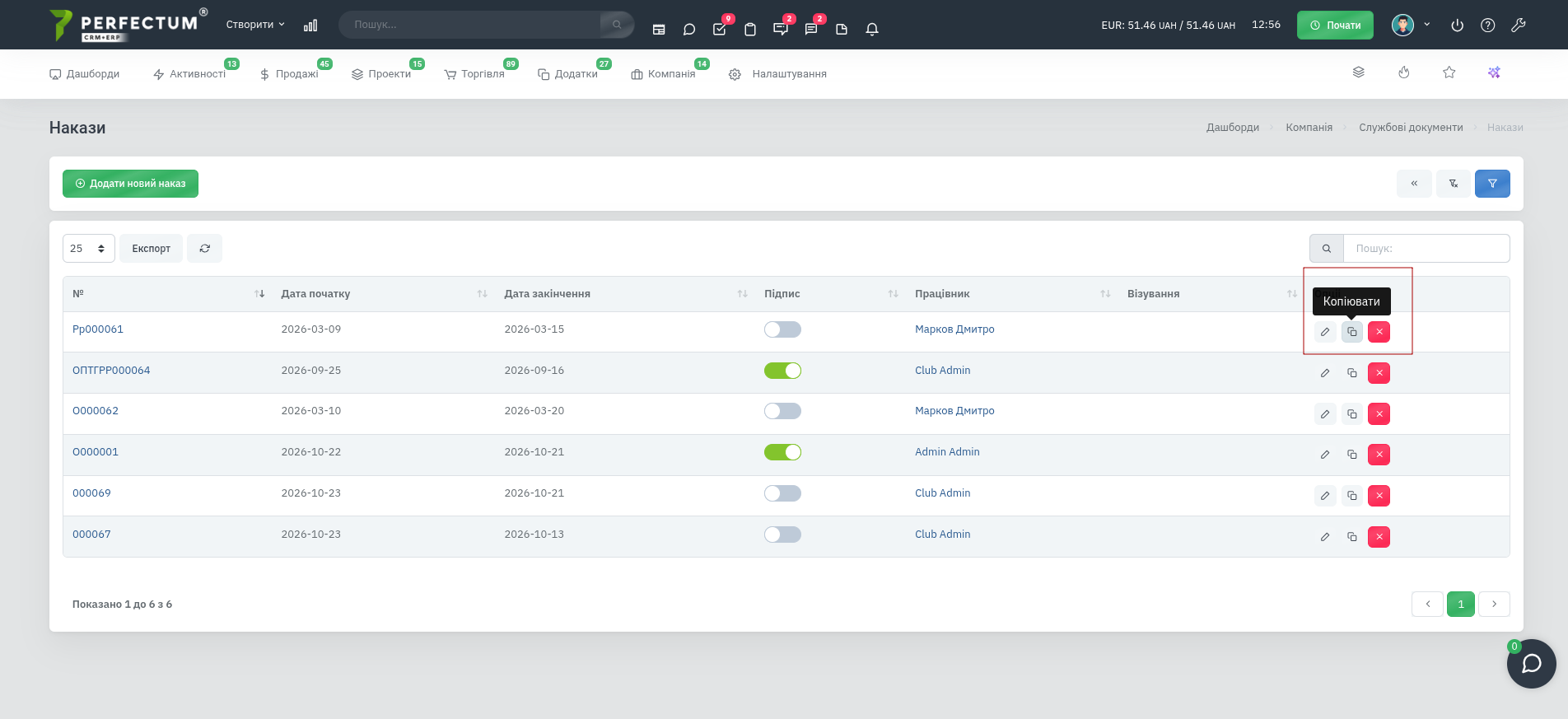This screenshot has width=1568, height=719.
Task: Open employee link Марков Дмитро in first row
Action: 954,329
